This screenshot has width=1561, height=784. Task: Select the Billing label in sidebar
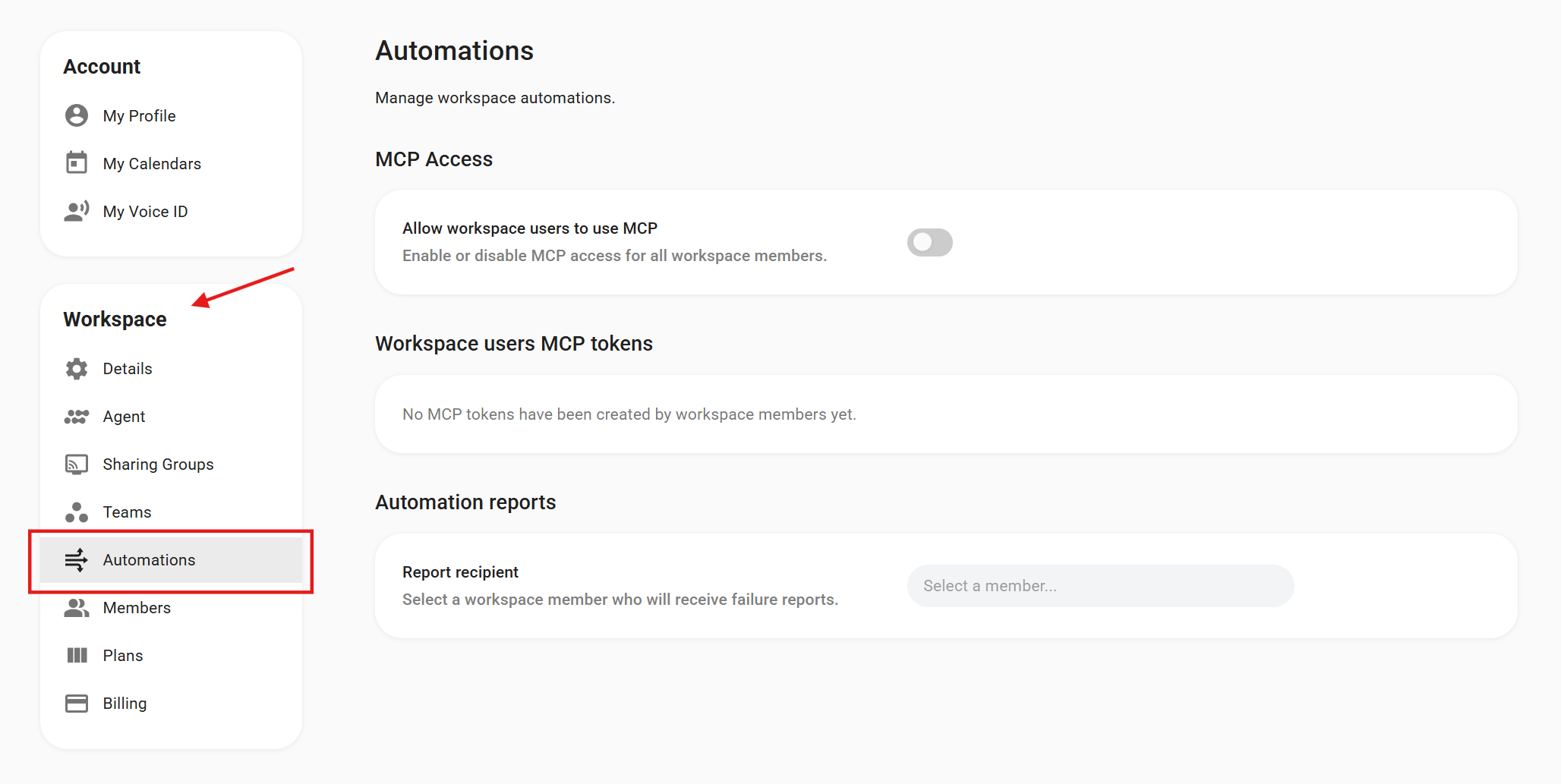click(125, 704)
